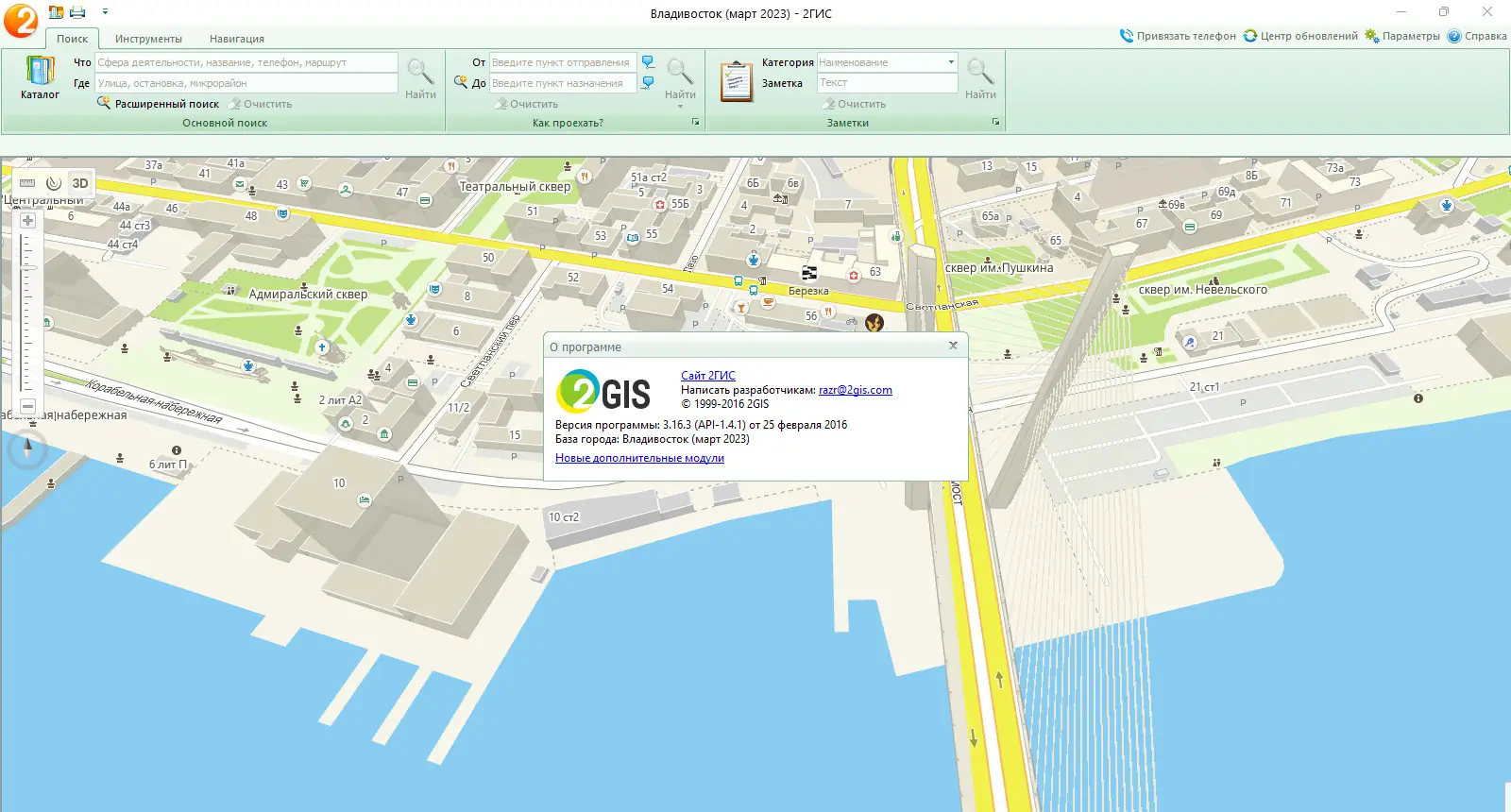
Task: Switch to the Поиск ribbon tab
Action: click(72, 39)
